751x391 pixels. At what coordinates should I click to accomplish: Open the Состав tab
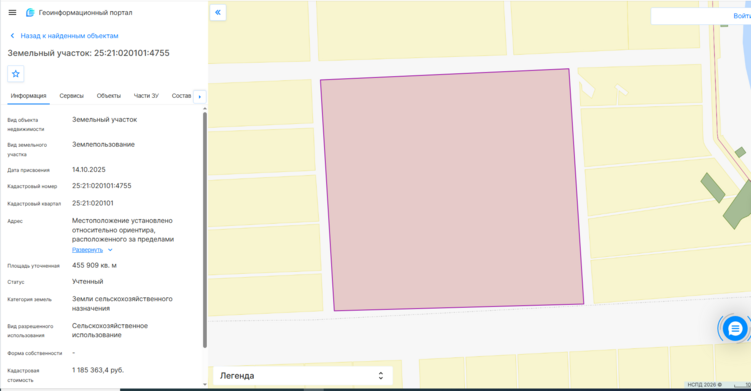click(x=181, y=96)
